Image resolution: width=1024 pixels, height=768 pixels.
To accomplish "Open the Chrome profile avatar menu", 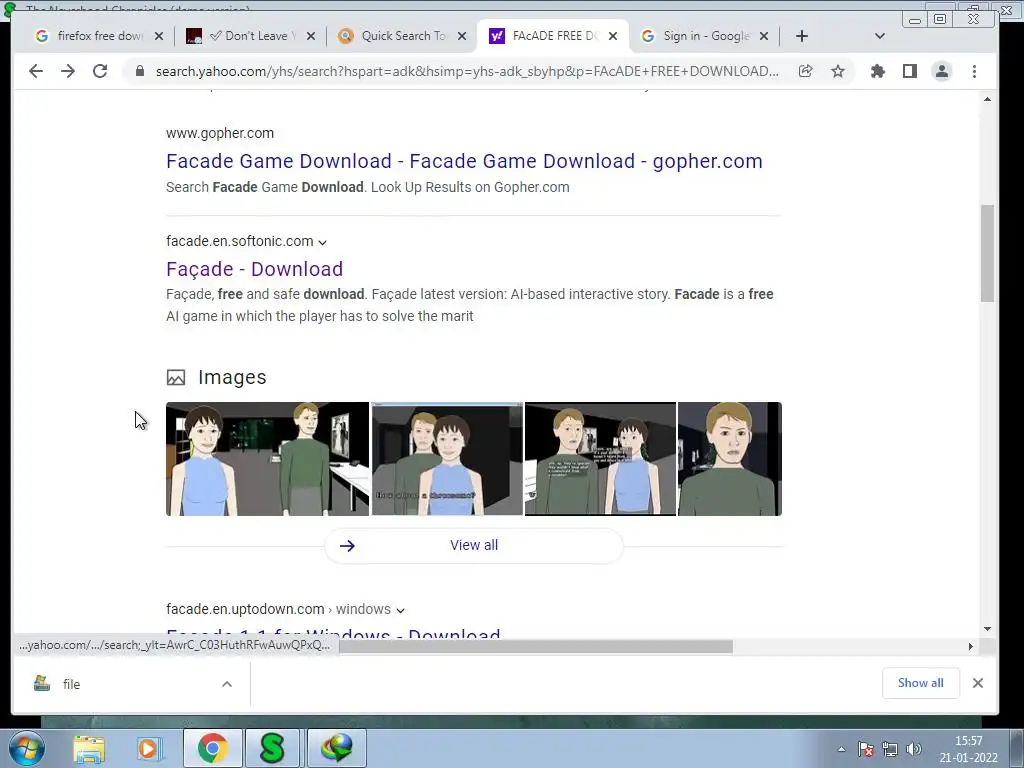I will 942,71.
